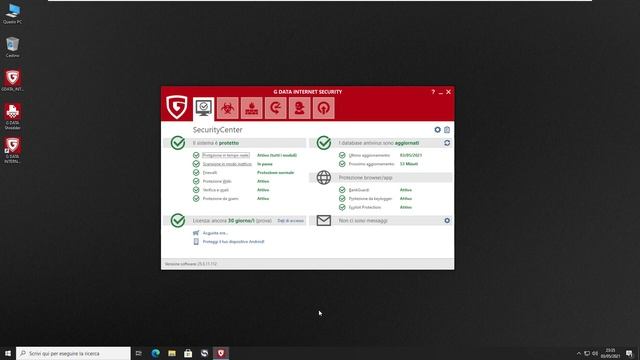This screenshot has height=360, width=640.
Task: Open 'Protezione Web' row options
Action: coord(217,181)
